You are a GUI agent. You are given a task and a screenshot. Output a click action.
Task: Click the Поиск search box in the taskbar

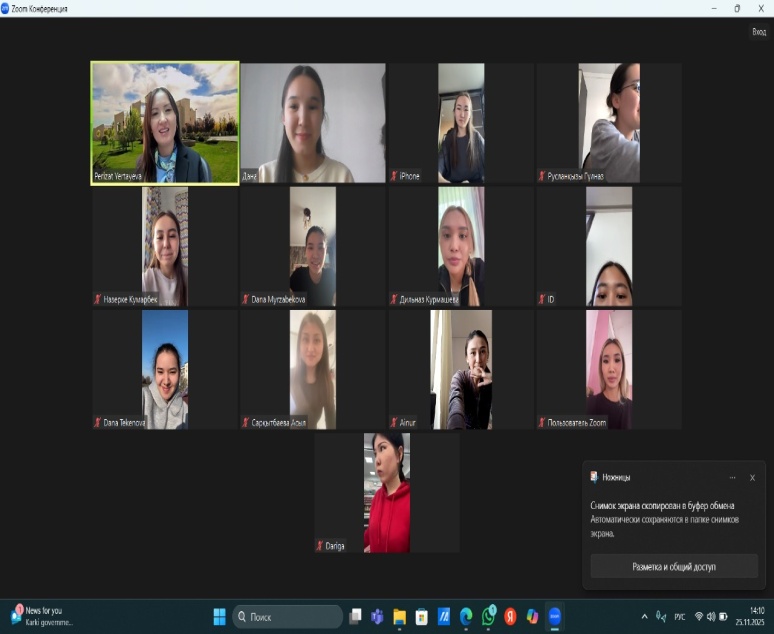click(288, 616)
